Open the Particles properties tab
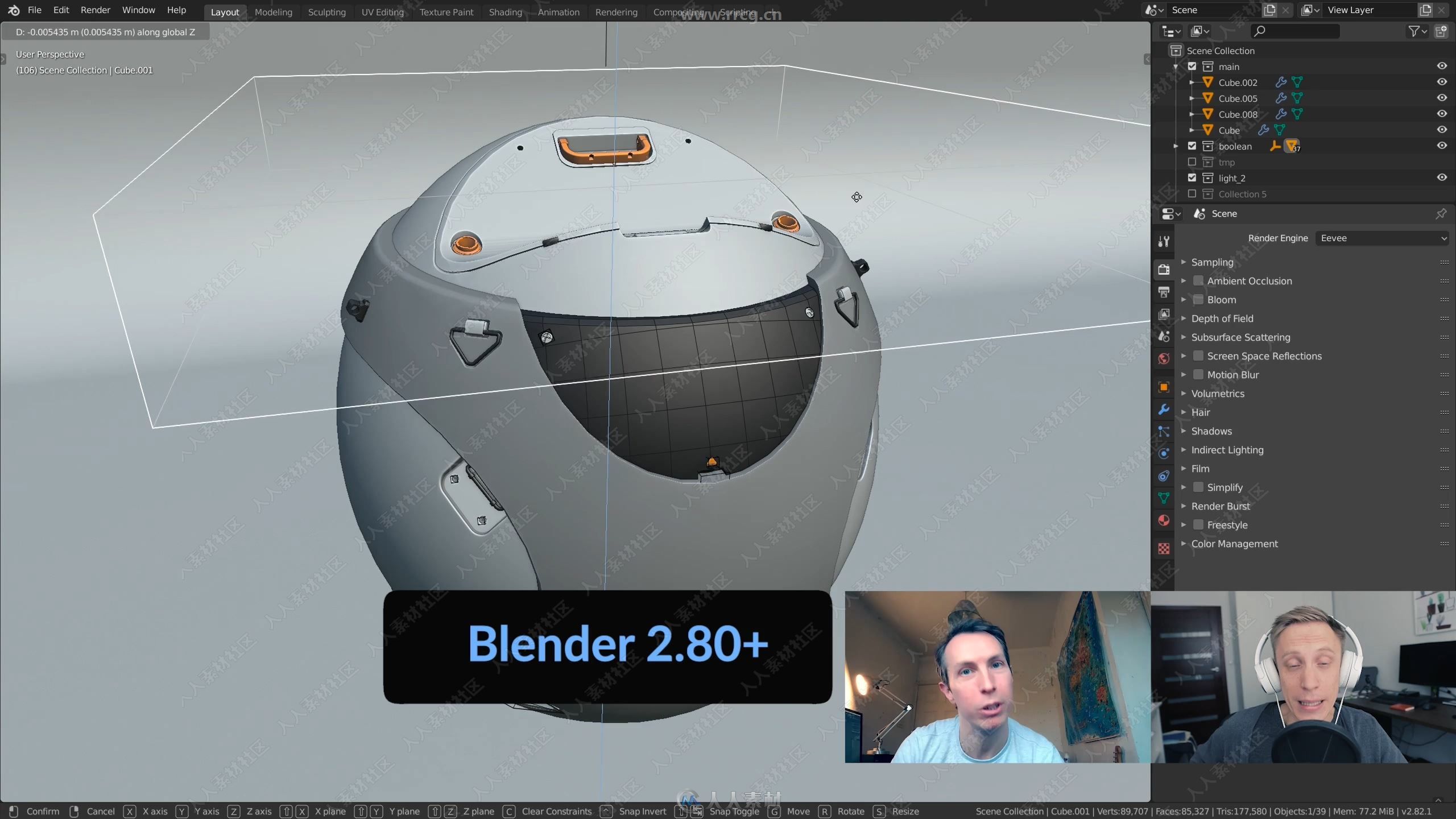This screenshot has height=819, width=1456. [x=1164, y=431]
